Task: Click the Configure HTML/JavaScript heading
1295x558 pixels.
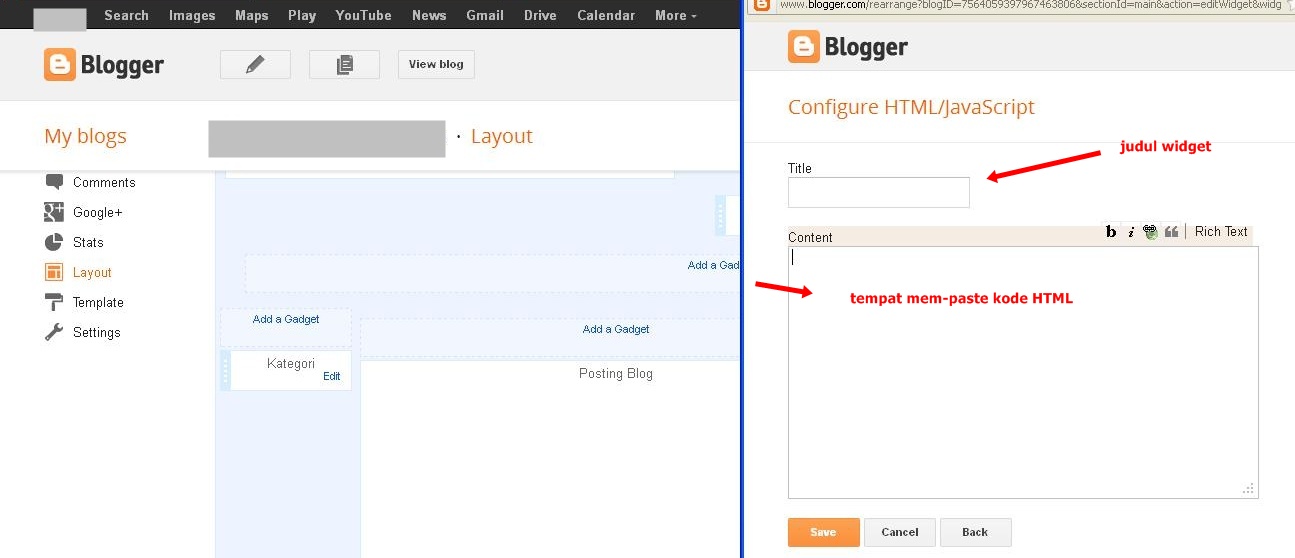Action: click(911, 107)
